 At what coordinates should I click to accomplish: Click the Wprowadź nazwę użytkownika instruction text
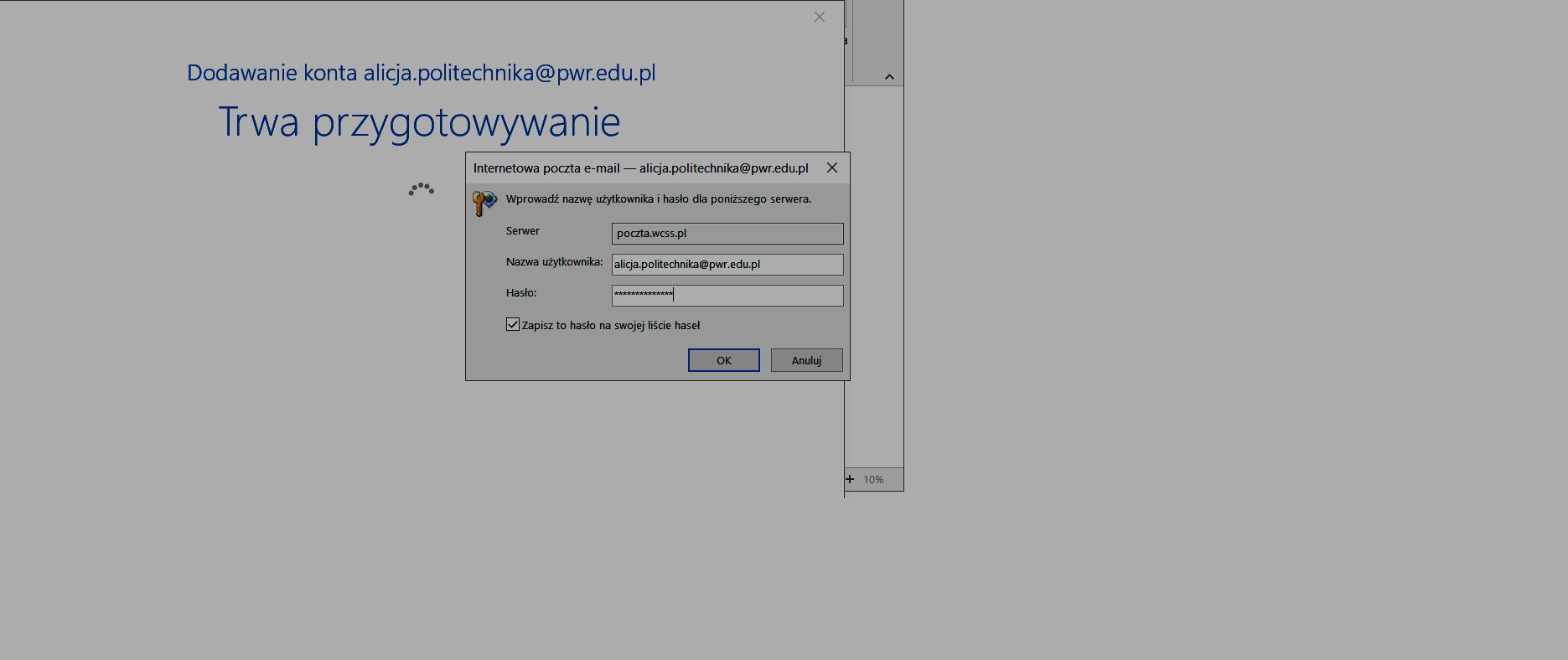[x=658, y=199]
